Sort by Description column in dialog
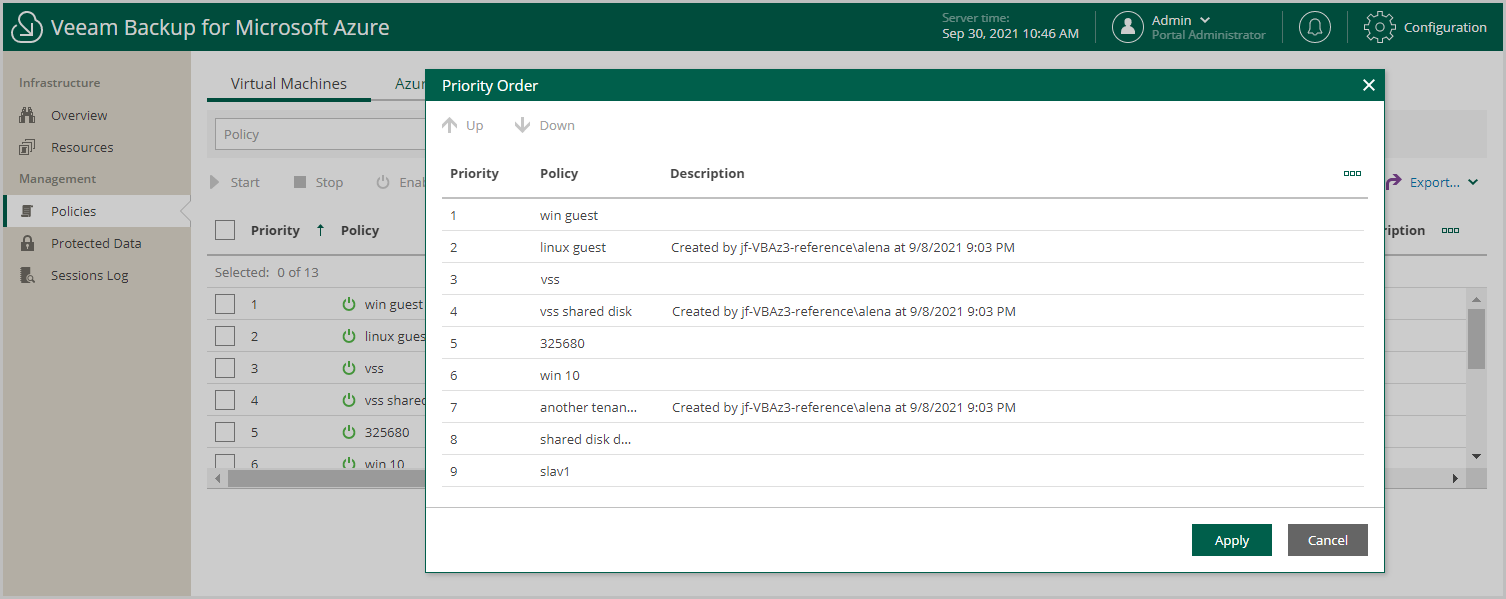Image resolution: width=1506 pixels, height=599 pixels. 707,173
